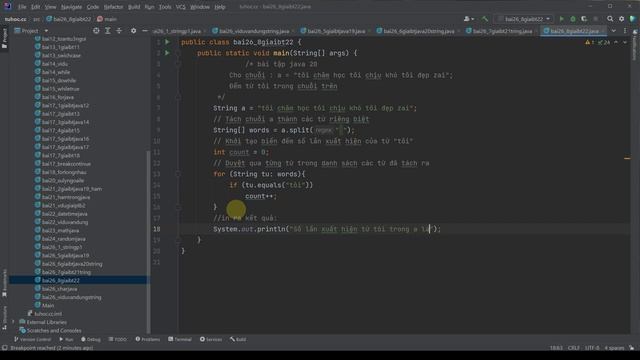The width and height of the screenshot is (640, 360).
Task: Open Run tool window at bottom
Action: [66, 339]
